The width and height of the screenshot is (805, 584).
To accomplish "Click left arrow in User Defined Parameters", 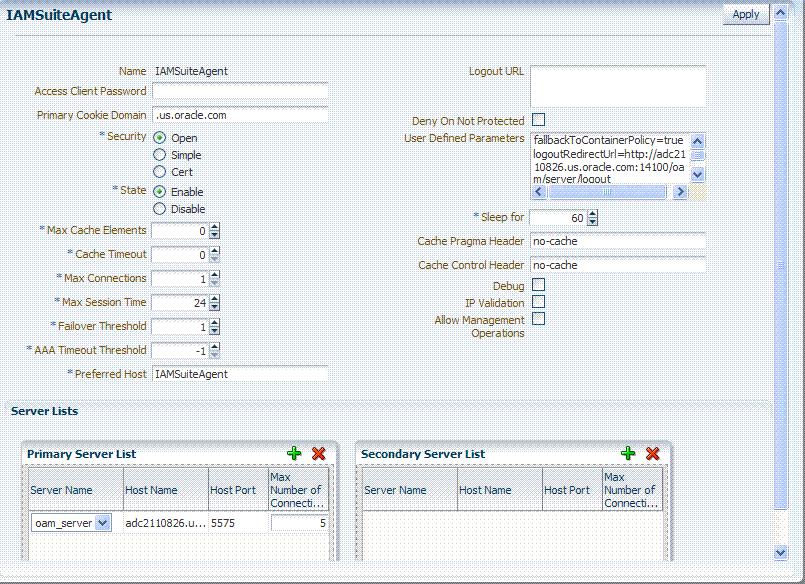I will [x=538, y=192].
